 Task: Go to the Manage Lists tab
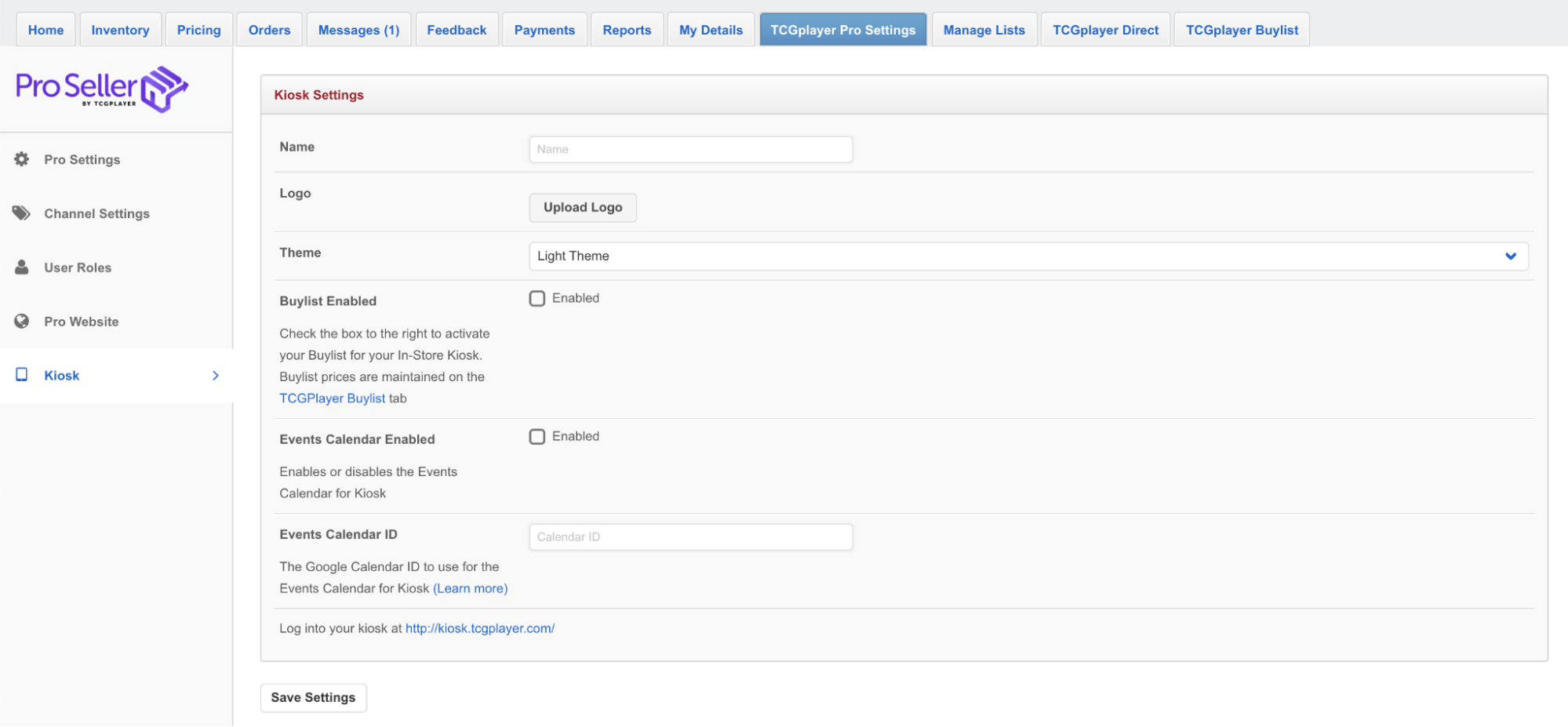point(984,29)
